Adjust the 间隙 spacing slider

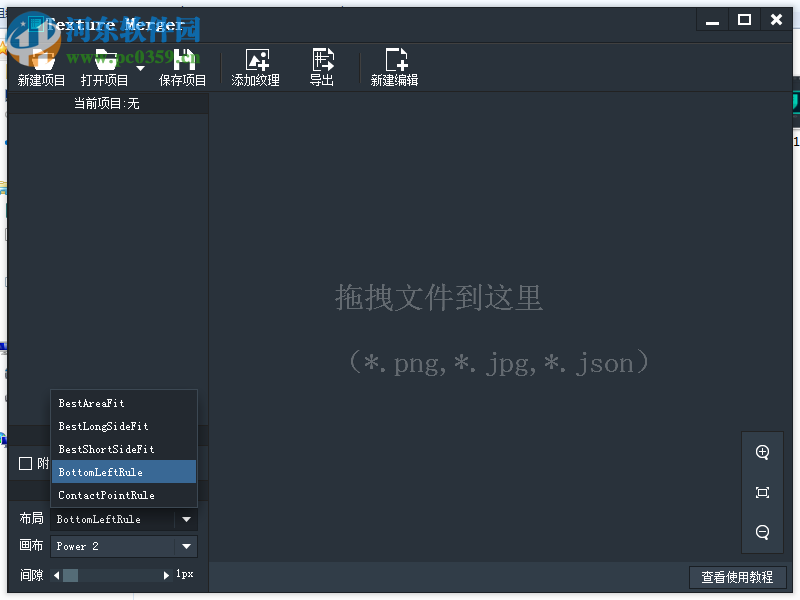[70, 574]
